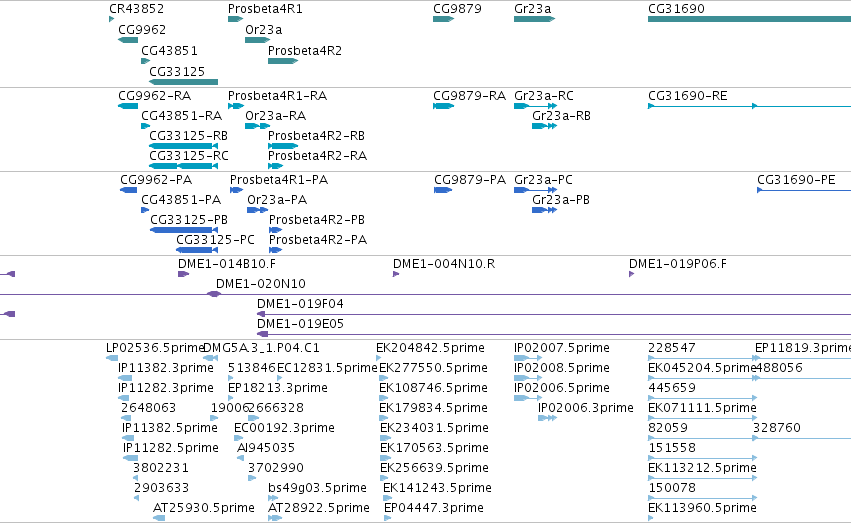Viewport: 851px width, 523px height.
Task: Click protein Or23a-PA
Action: (x=277, y=200)
